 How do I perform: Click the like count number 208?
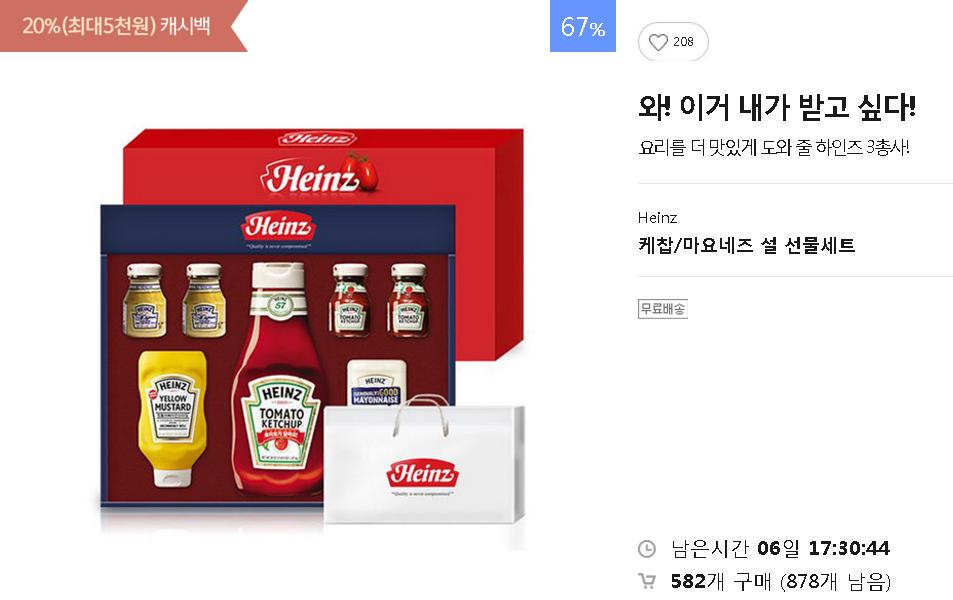(683, 41)
